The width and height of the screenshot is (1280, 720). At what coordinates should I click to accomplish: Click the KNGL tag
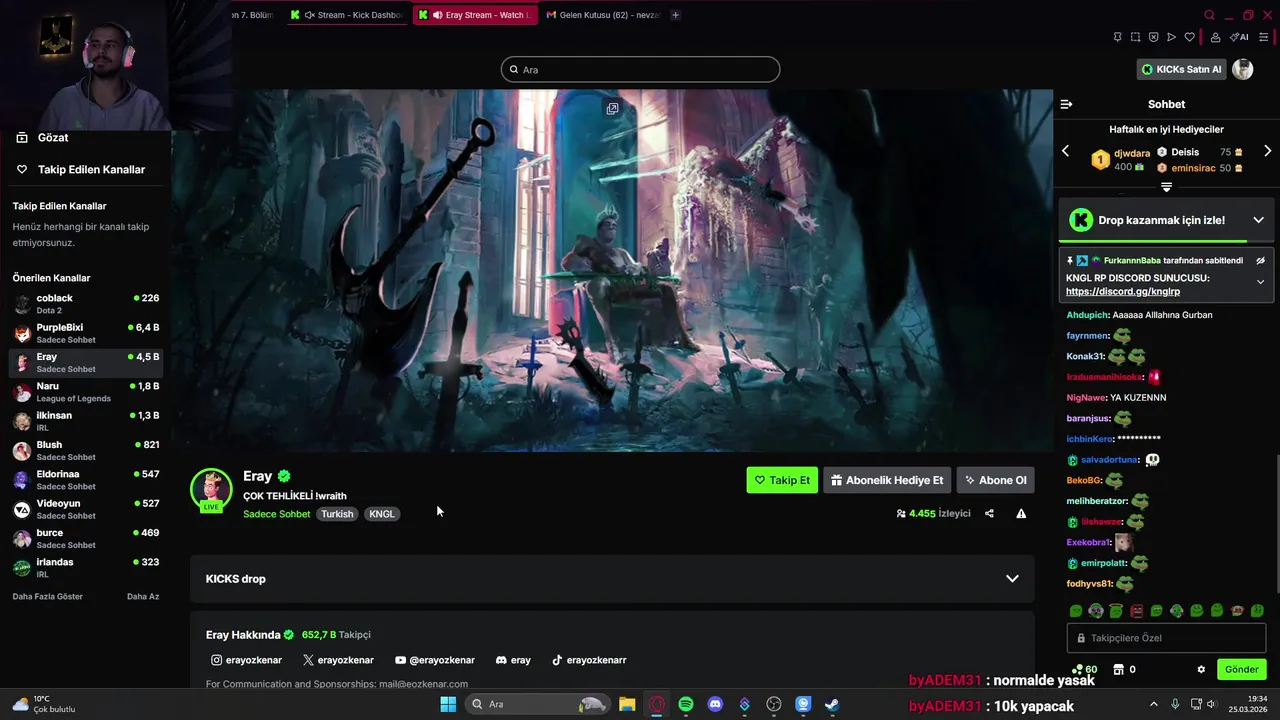(381, 514)
